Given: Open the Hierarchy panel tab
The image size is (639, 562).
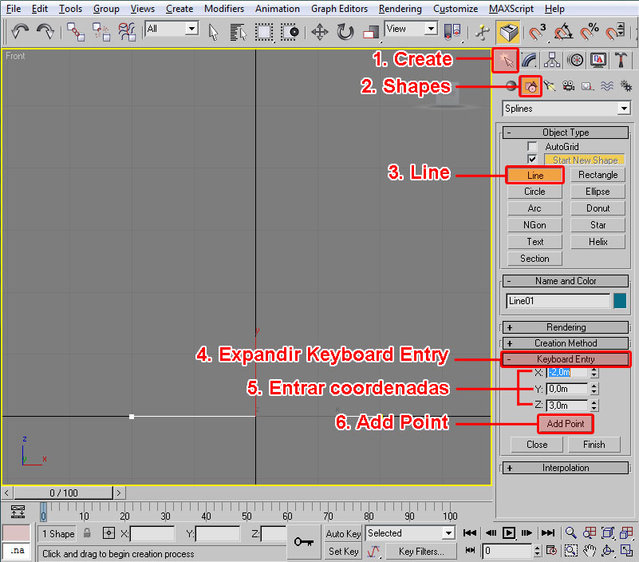Looking at the screenshot, I should (553, 60).
